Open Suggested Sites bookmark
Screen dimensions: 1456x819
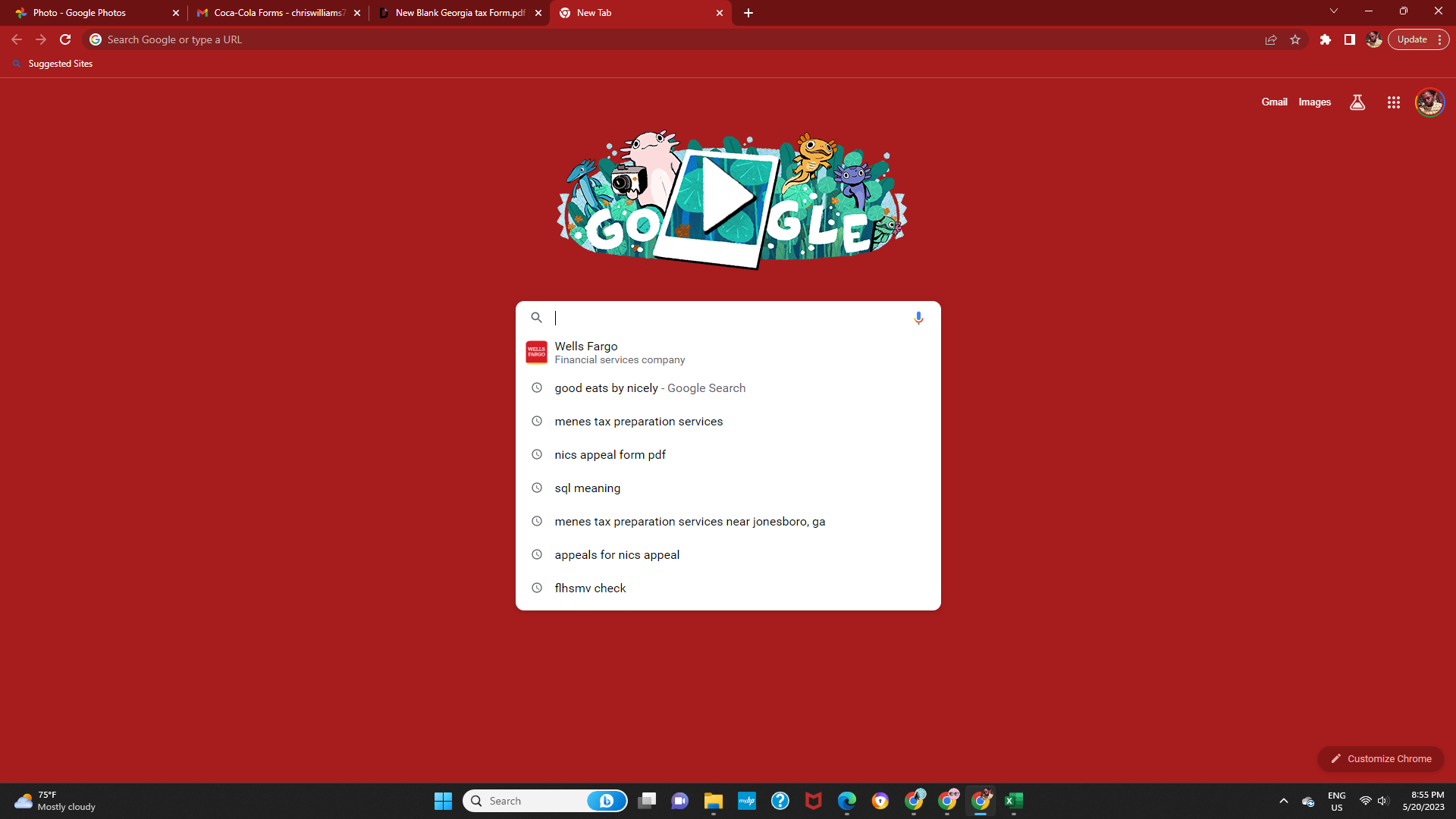click(x=53, y=64)
